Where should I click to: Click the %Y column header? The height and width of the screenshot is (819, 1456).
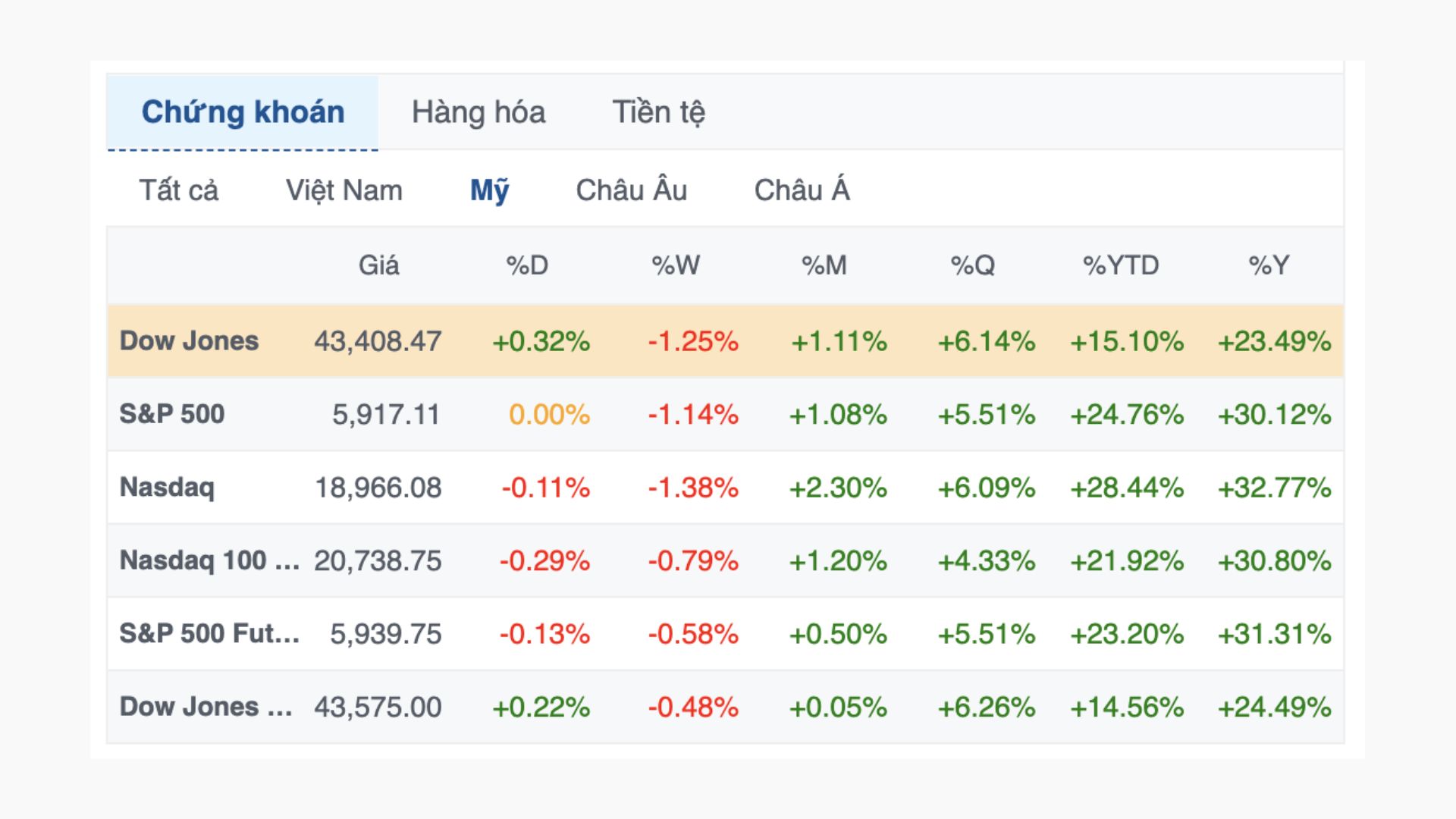click(x=1269, y=265)
